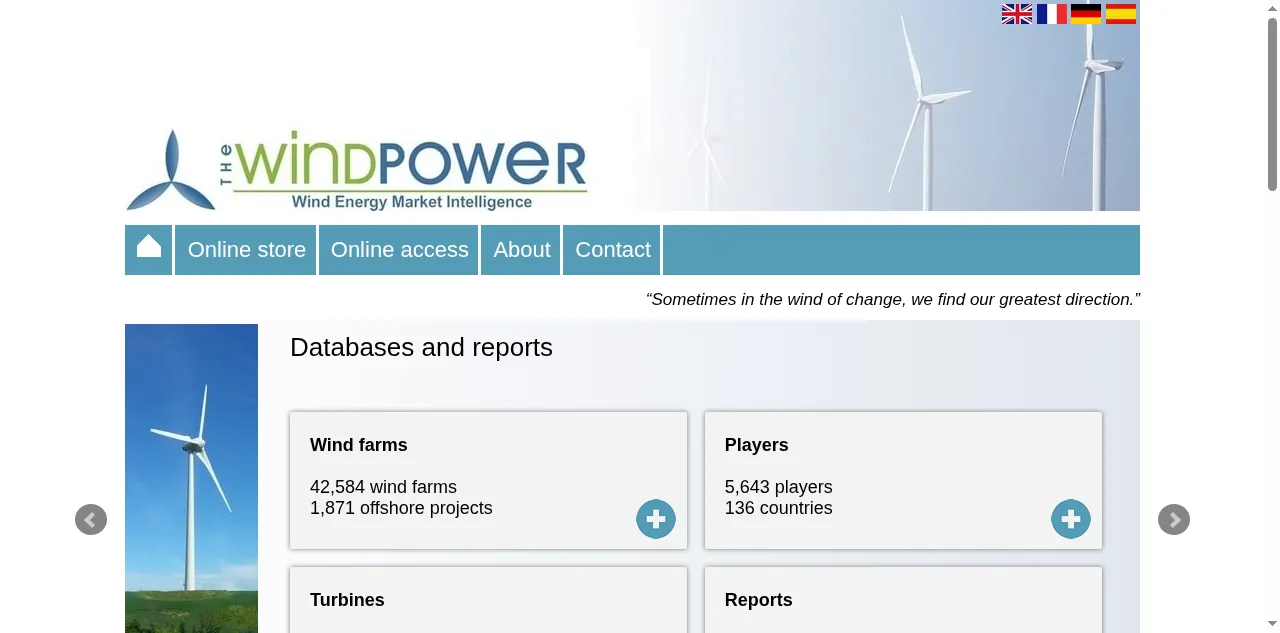Screen dimensions: 1280x633
Task: Click the wind of change quote text
Action: click(x=893, y=299)
